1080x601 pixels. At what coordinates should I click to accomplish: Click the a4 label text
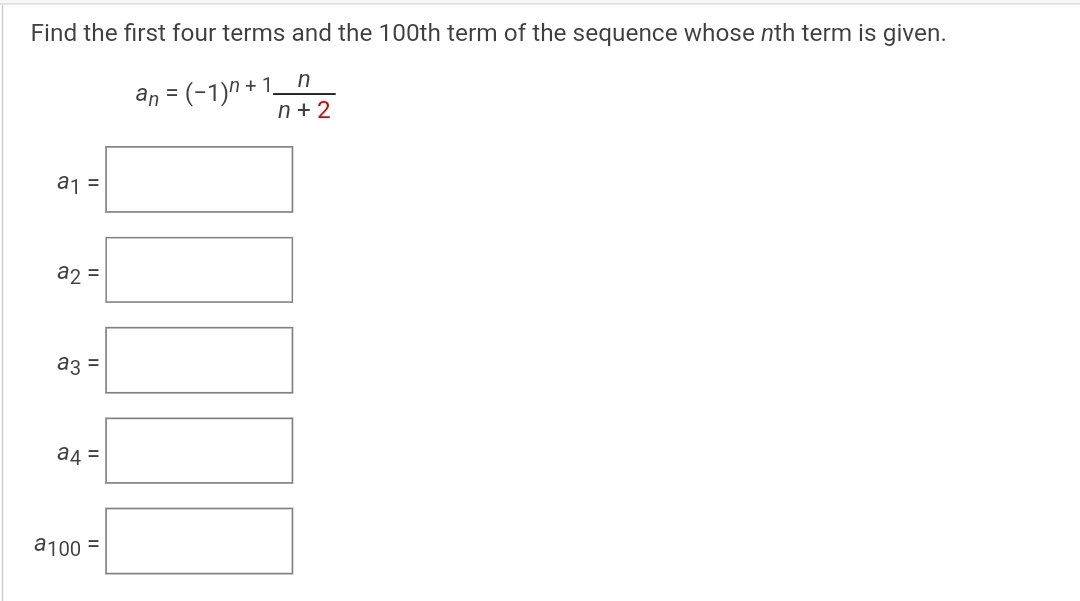69,454
